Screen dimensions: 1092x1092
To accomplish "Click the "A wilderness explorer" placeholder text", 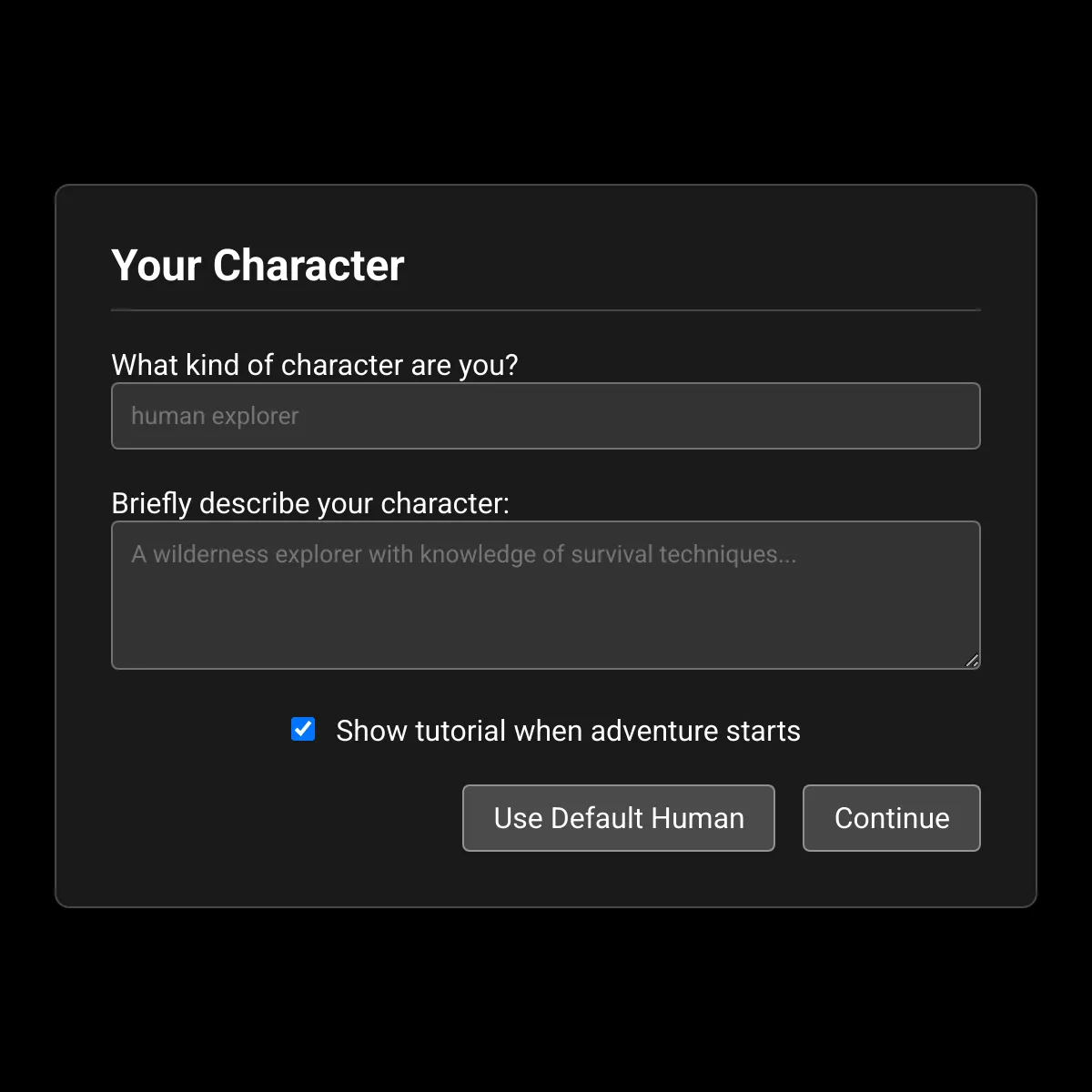I will click(x=246, y=554).
